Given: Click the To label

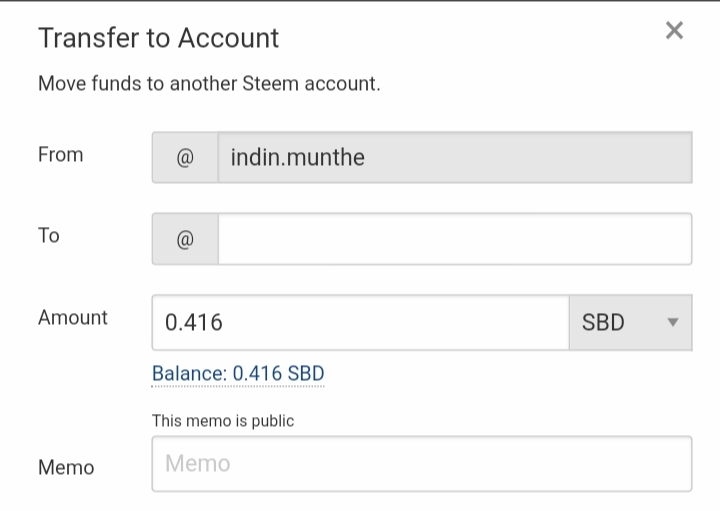Looking at the screenshot, I should click(x=49, y=236).
